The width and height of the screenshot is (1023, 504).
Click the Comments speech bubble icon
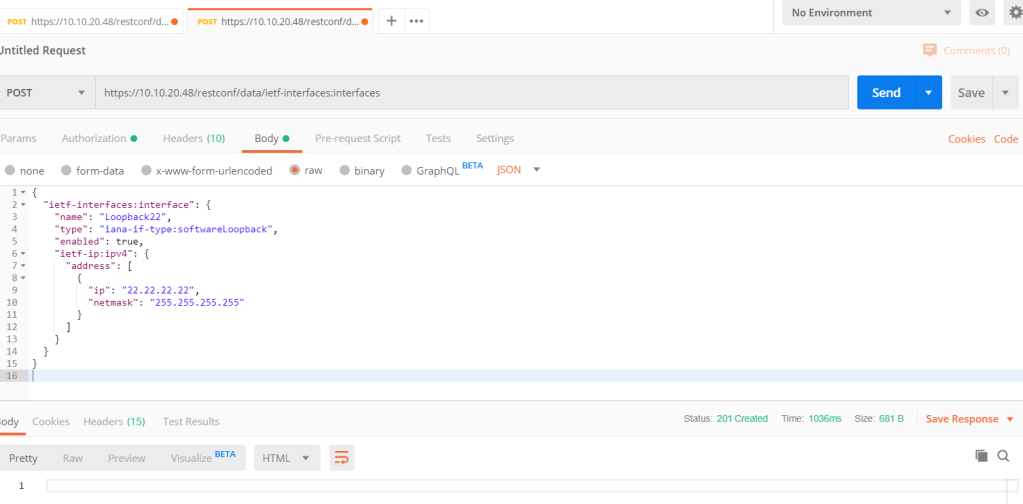coord(930,50)
